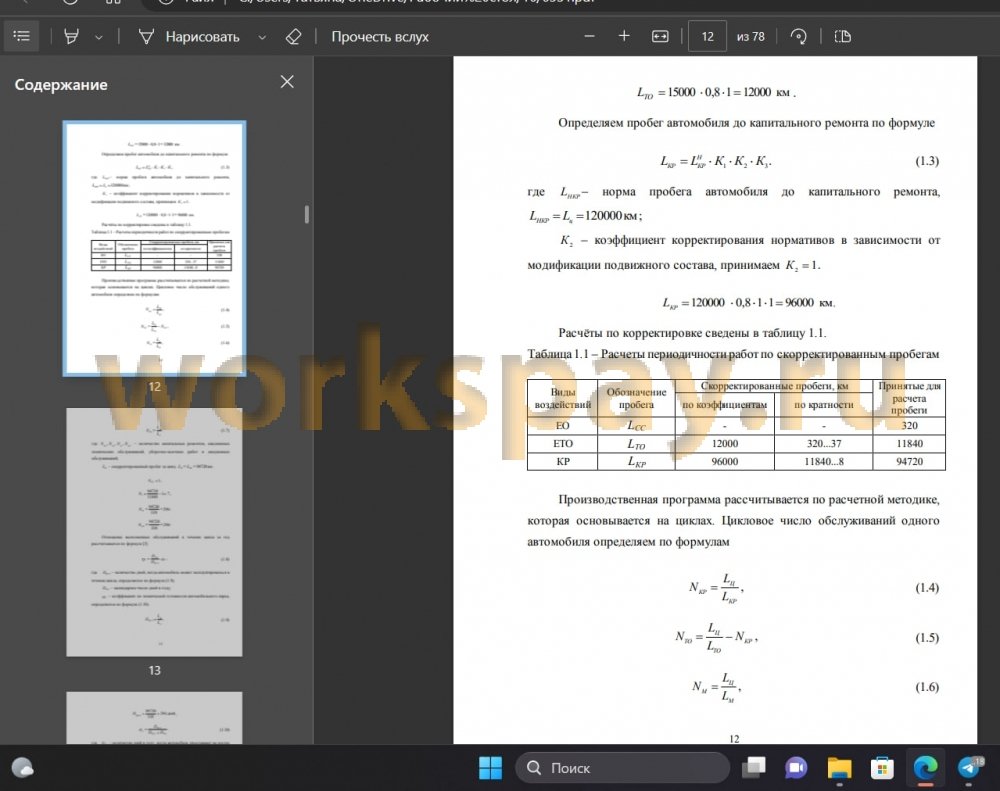
Task: Start Прочесть вслух read aloud
Action: click(x=379, y=37)
